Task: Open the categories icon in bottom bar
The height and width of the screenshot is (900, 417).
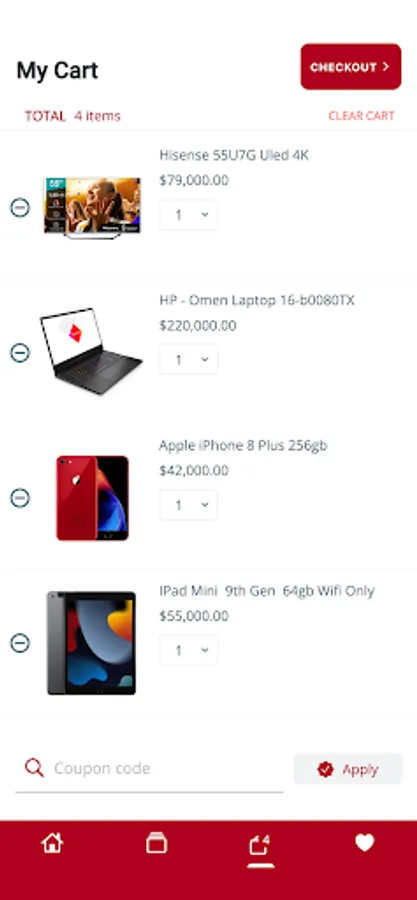Action: pos(156,843)
